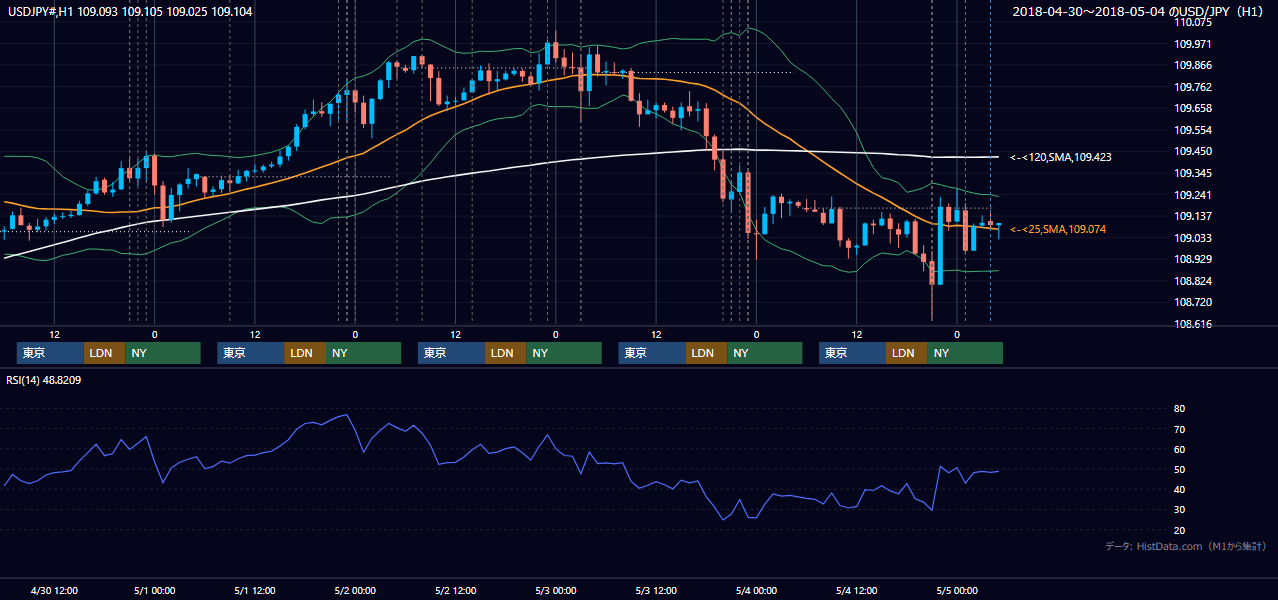Screen dimensions: 1278x600
Task: Click RSI scale value 40
Action: point(1180,489)
